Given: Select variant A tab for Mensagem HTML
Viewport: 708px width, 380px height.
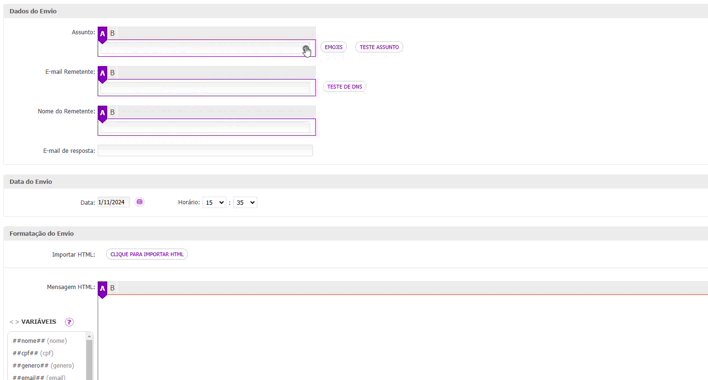Looking at the screenshot, I should click(x=102, y=289).
